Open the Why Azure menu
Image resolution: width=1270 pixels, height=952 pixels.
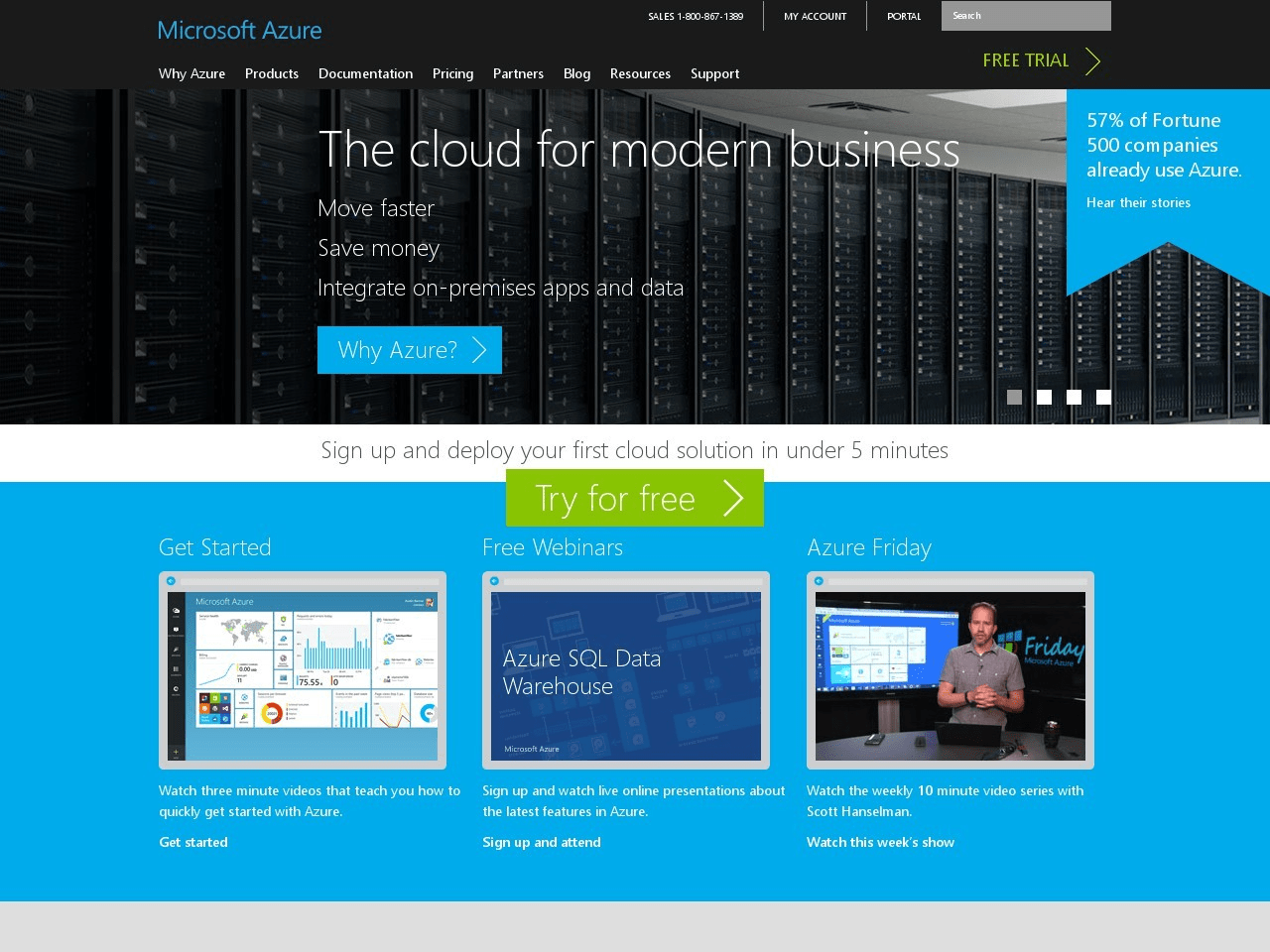[x=191, y=73]
